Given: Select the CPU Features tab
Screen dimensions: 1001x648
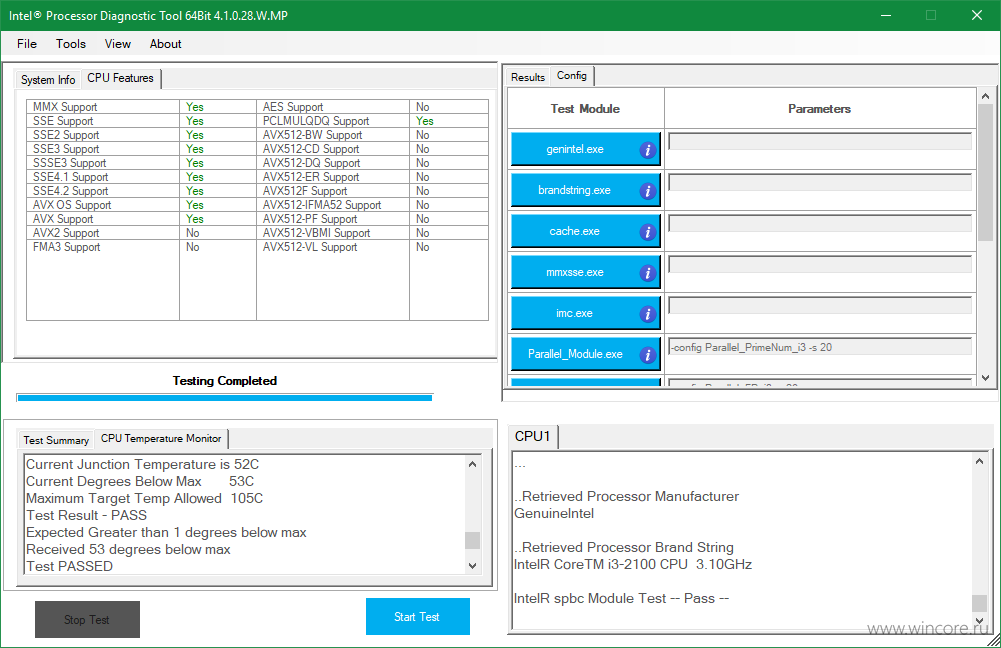Looking at the screenshot, I should 121,78.
